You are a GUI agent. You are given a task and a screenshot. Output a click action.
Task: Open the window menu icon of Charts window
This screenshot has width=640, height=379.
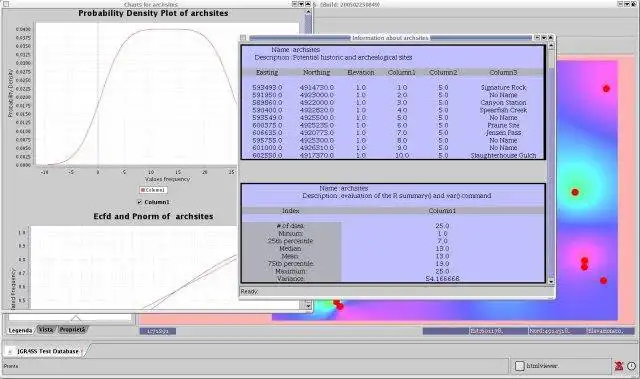click(x=6, y=4)
